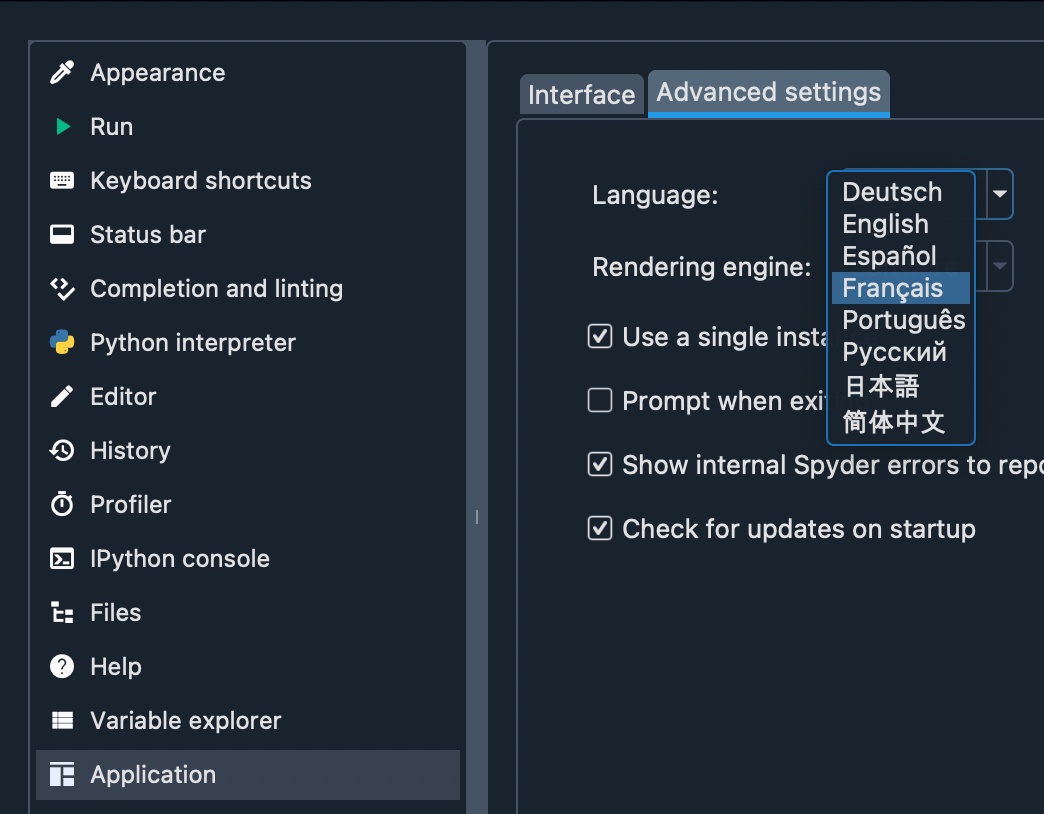Viewport: 1044px width, 814px height.
Task: Enable Prompt when exiting checkbox
Action: 600,401
